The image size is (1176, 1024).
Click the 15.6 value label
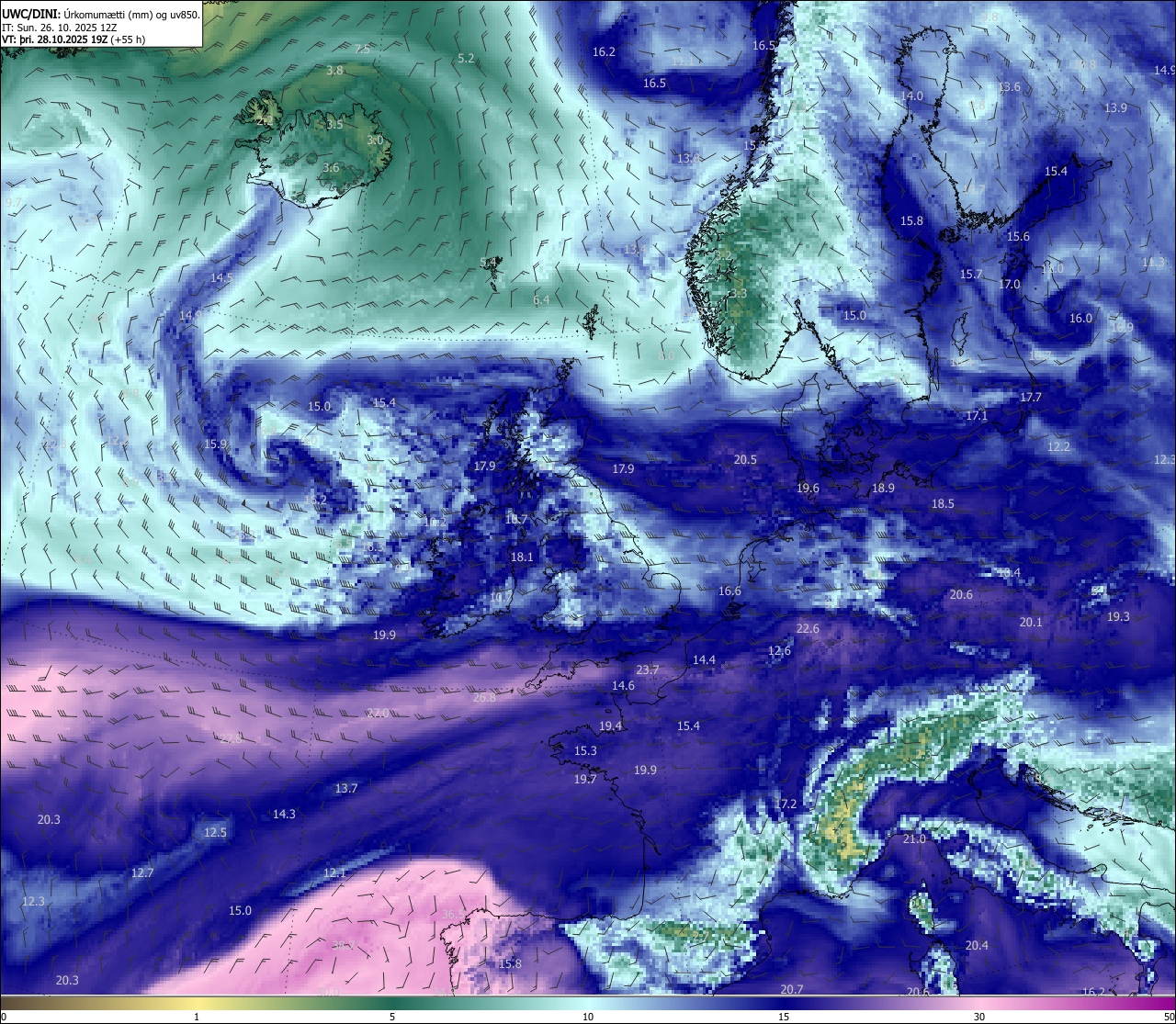(1018, 236)
